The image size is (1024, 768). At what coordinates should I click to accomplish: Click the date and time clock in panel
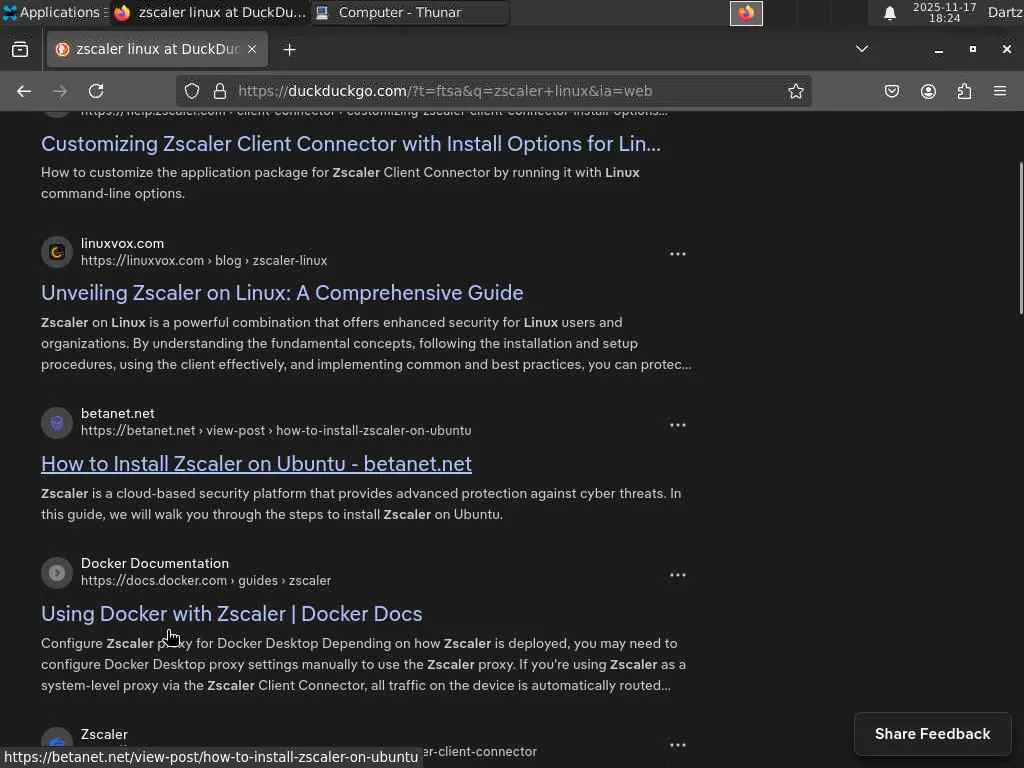coord(944,12)
